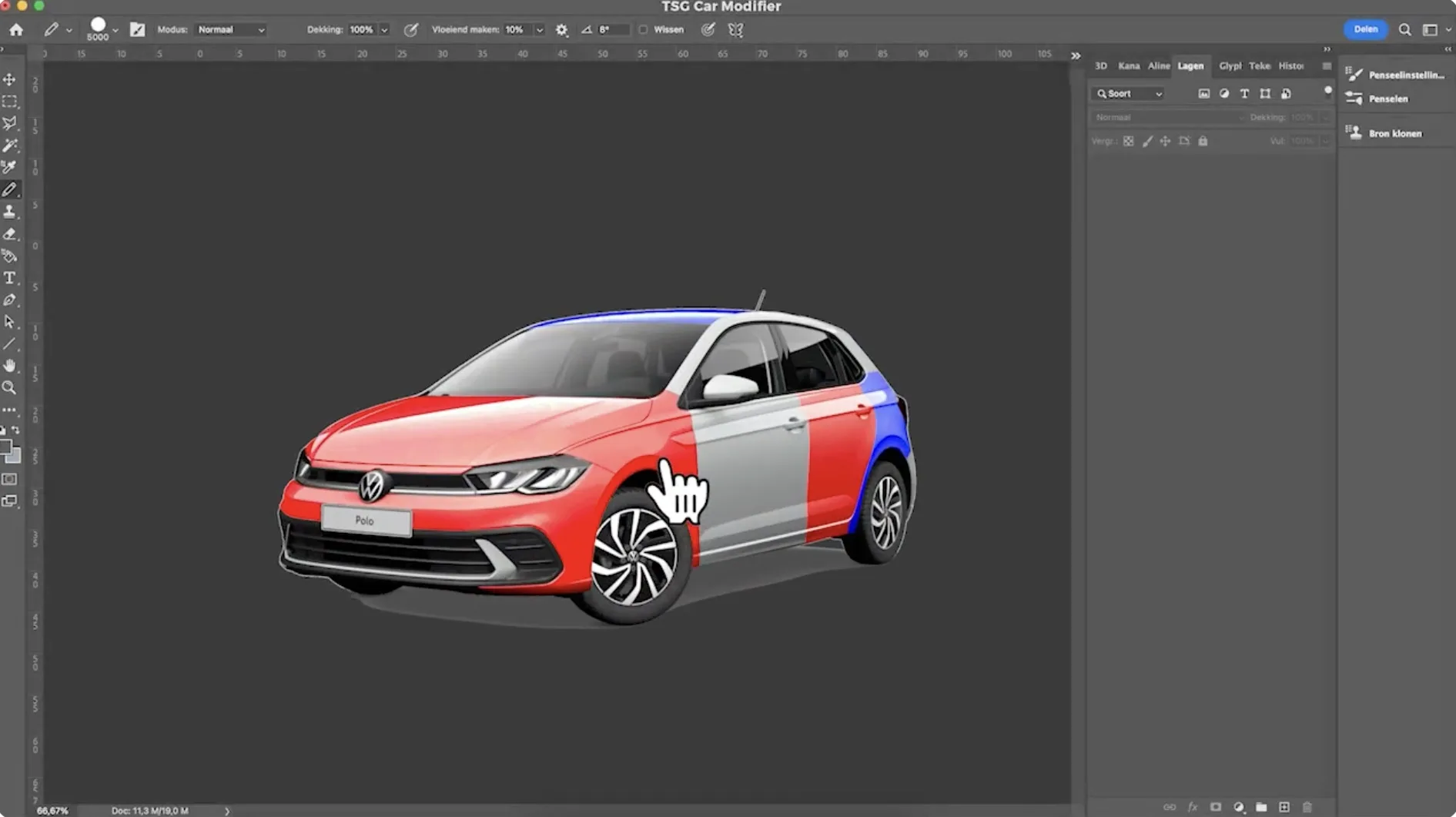Toggle layer filtering on or off
The height and width of the screenshot is (817, 1456).
(1327, 91)
